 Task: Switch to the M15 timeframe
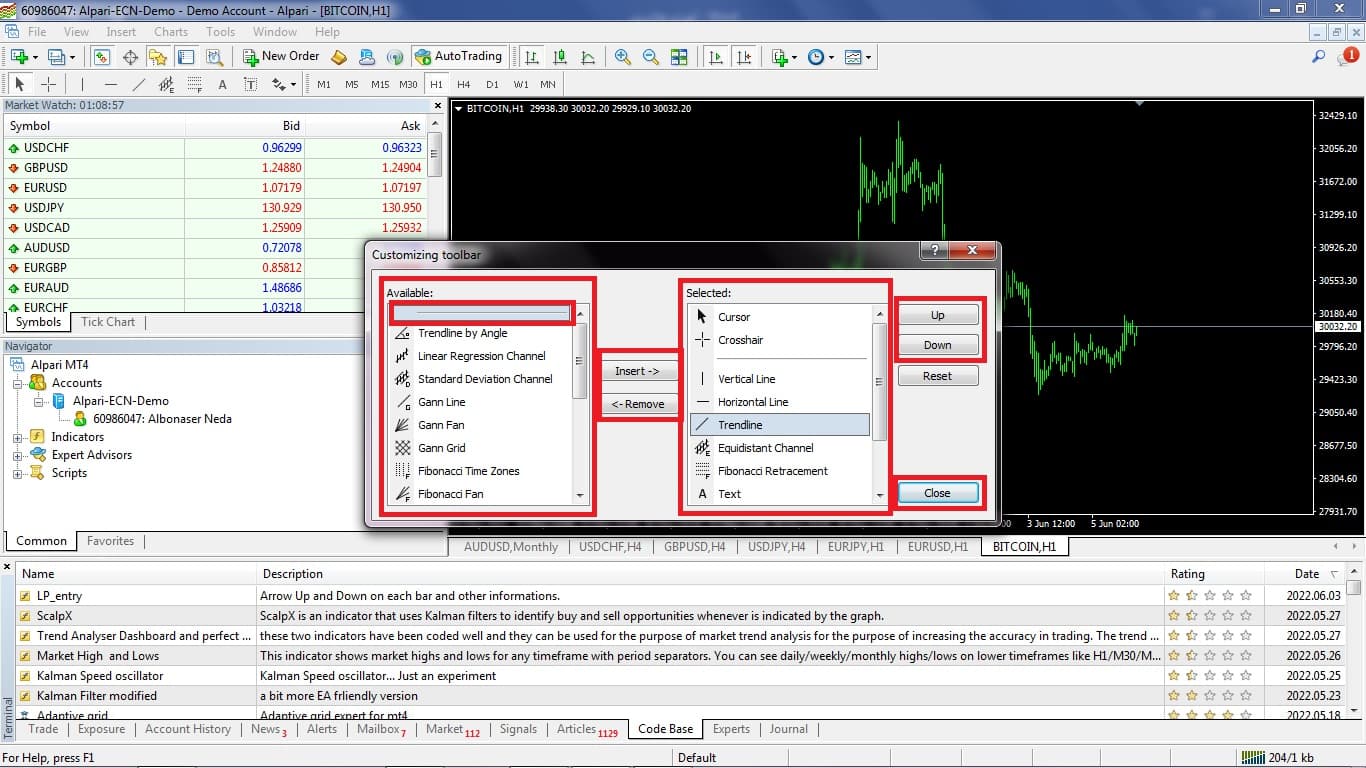[380, 84]
